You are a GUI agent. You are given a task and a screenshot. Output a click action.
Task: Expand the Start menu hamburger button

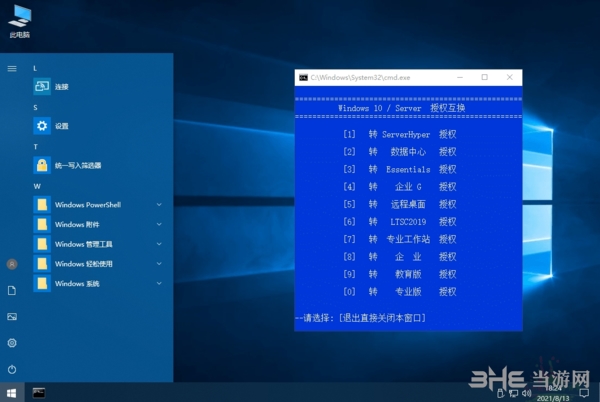click(x=12, y=68)
